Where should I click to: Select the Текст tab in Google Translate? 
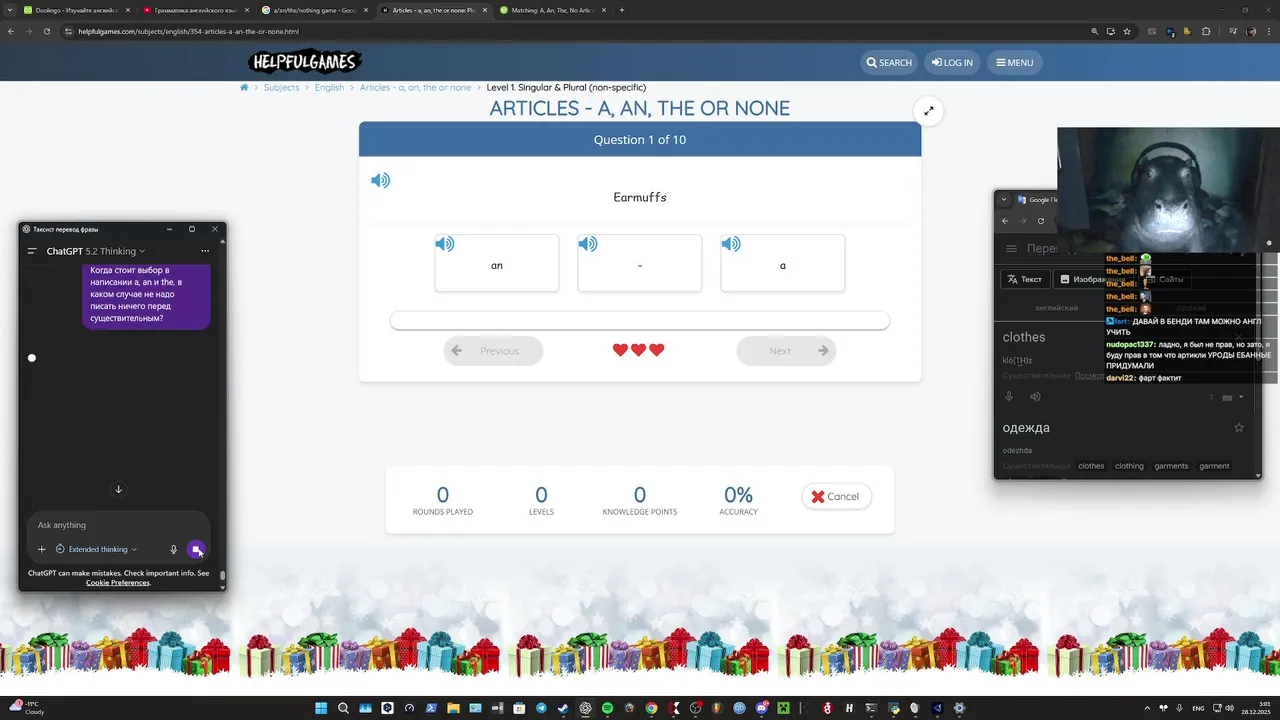pyautogui.click(x=1025, y=279)
